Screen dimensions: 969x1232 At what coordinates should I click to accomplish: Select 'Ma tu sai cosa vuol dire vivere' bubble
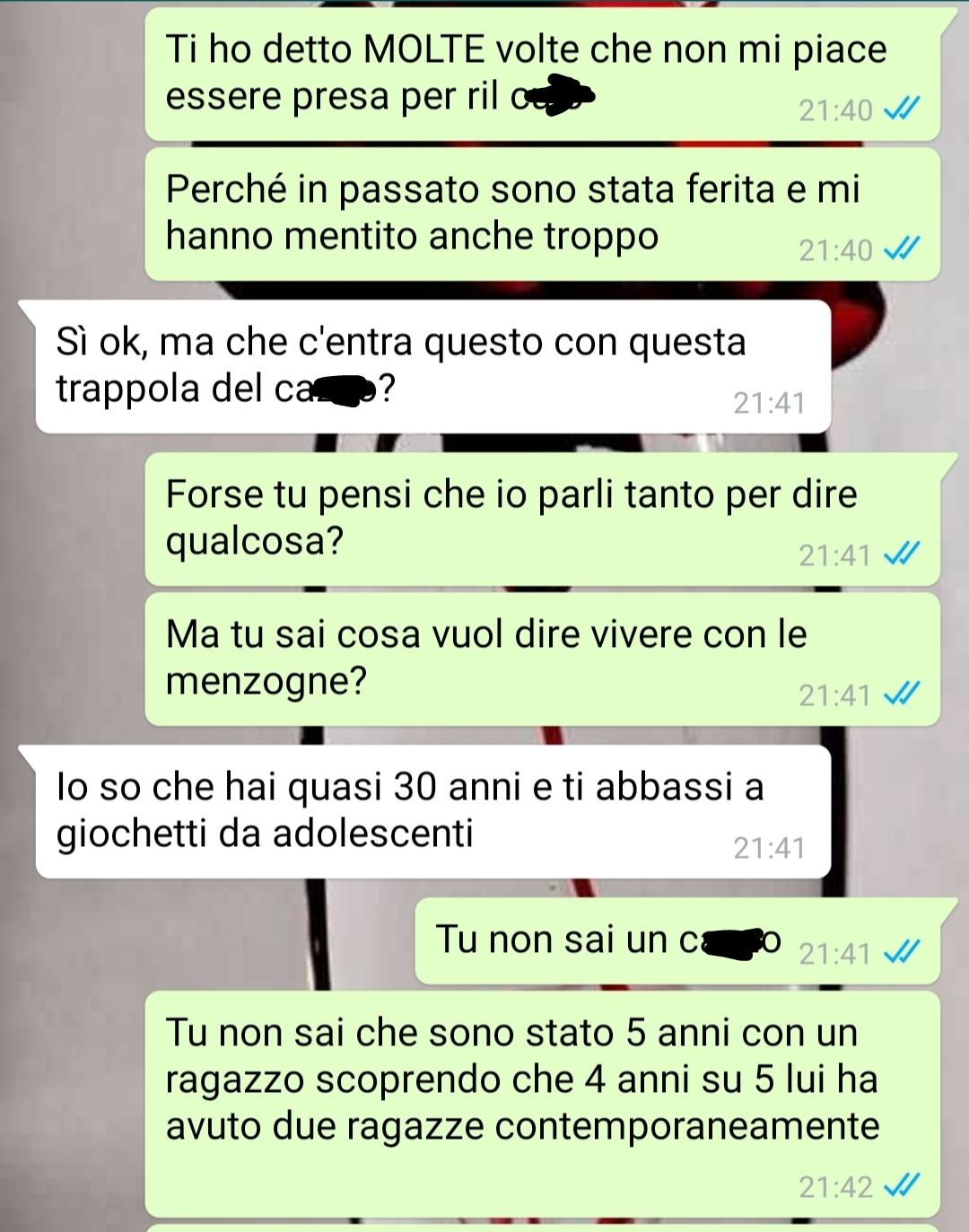pos(543,660)
